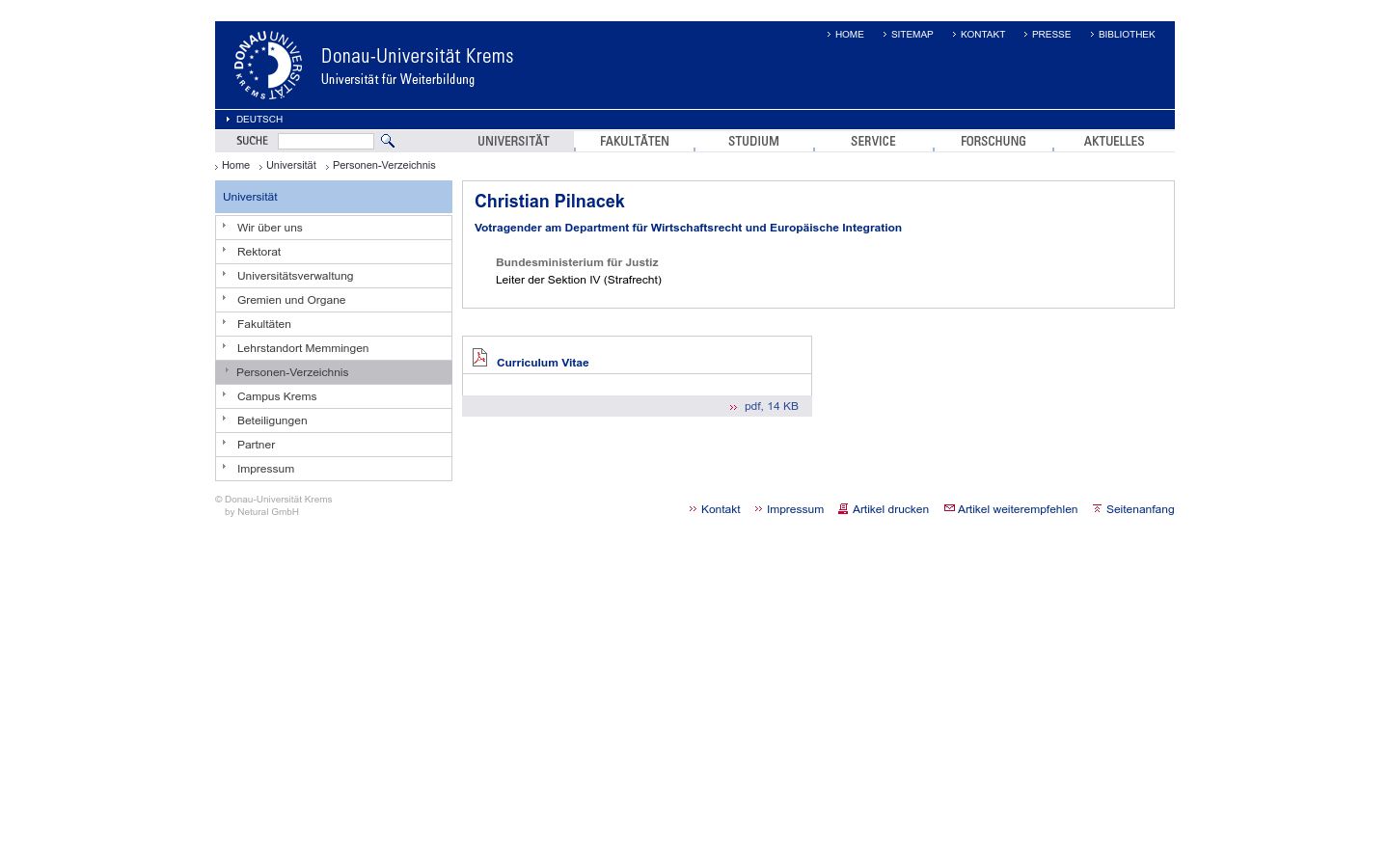Open the PRESSE top link
This screenshot has height=868, width=1389.
click(1051, 35)
